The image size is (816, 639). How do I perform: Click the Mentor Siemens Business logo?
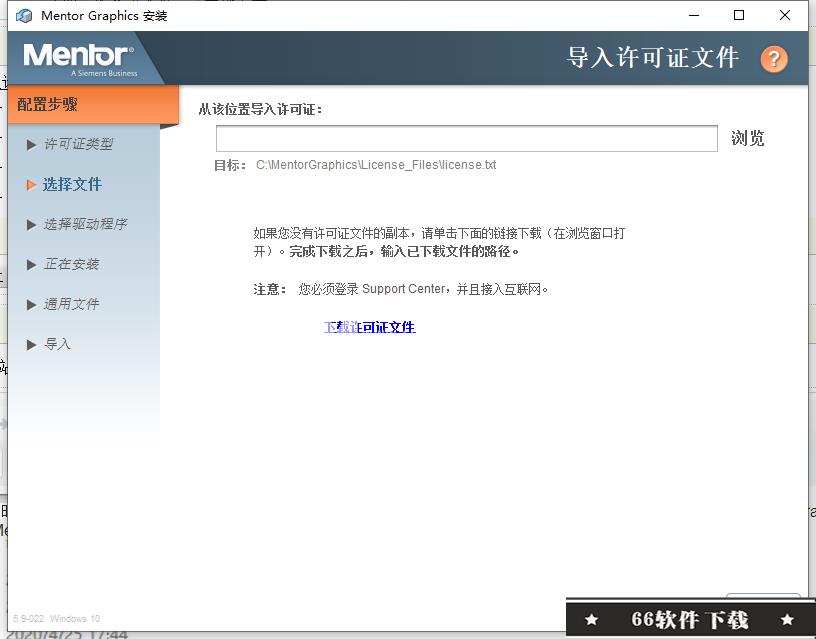[80, 60]
